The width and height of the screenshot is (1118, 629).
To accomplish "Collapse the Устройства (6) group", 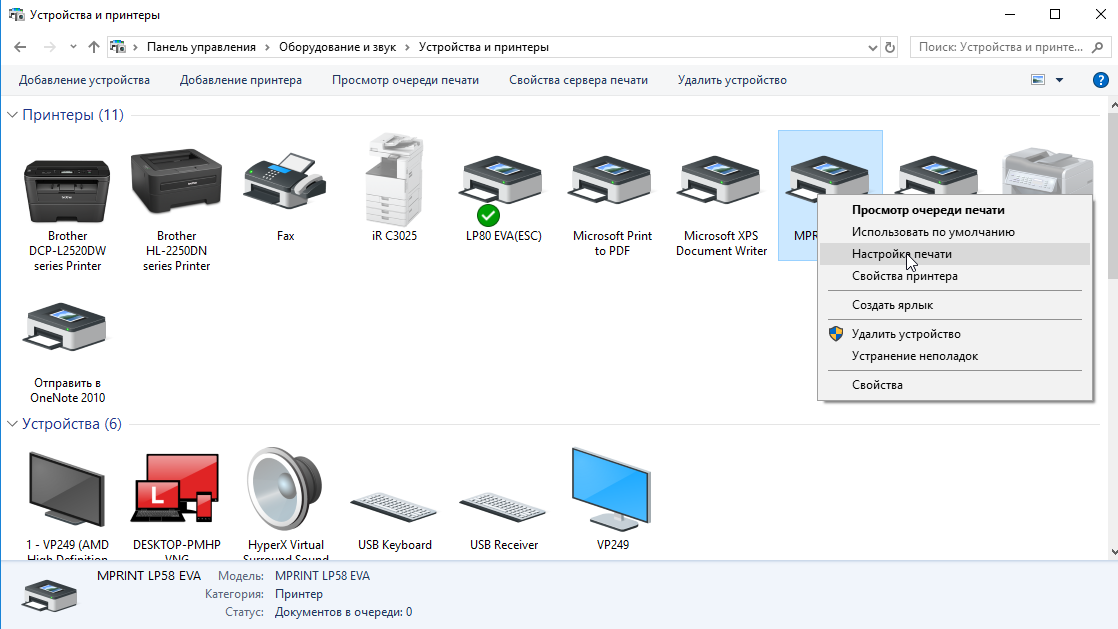I will (12, 424).
